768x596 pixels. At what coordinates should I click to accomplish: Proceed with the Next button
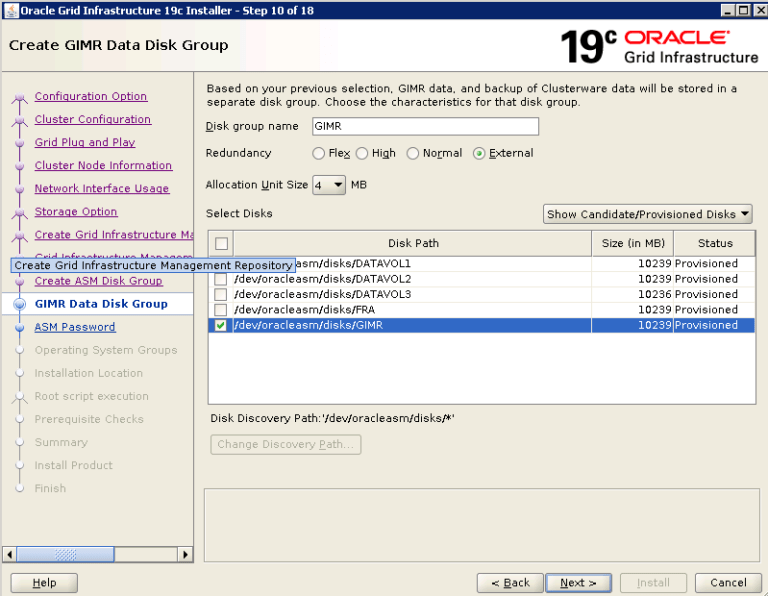[x=578, y=583]
